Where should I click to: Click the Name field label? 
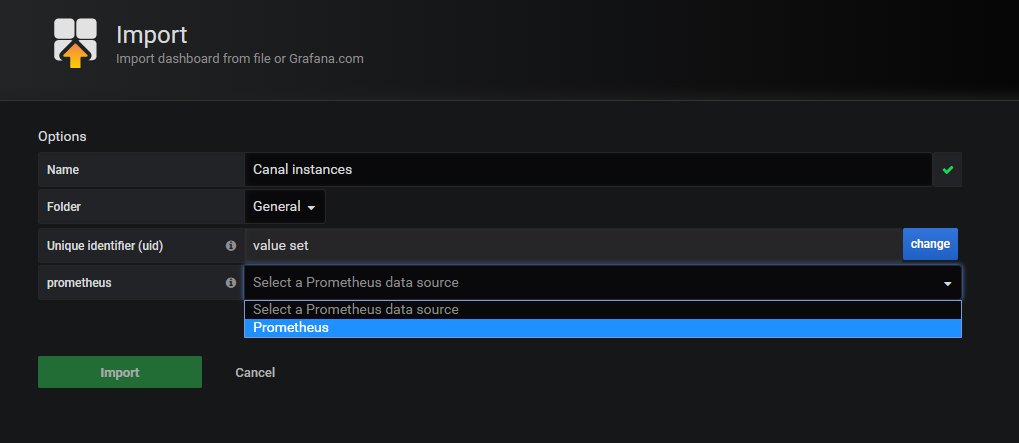point(63,170)
